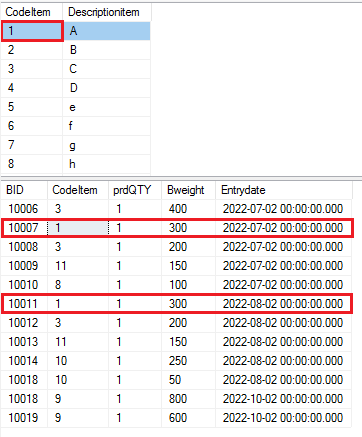The image size is (362, 437).
Task: Select description cell 'g'
Action: tap(107, 145)
